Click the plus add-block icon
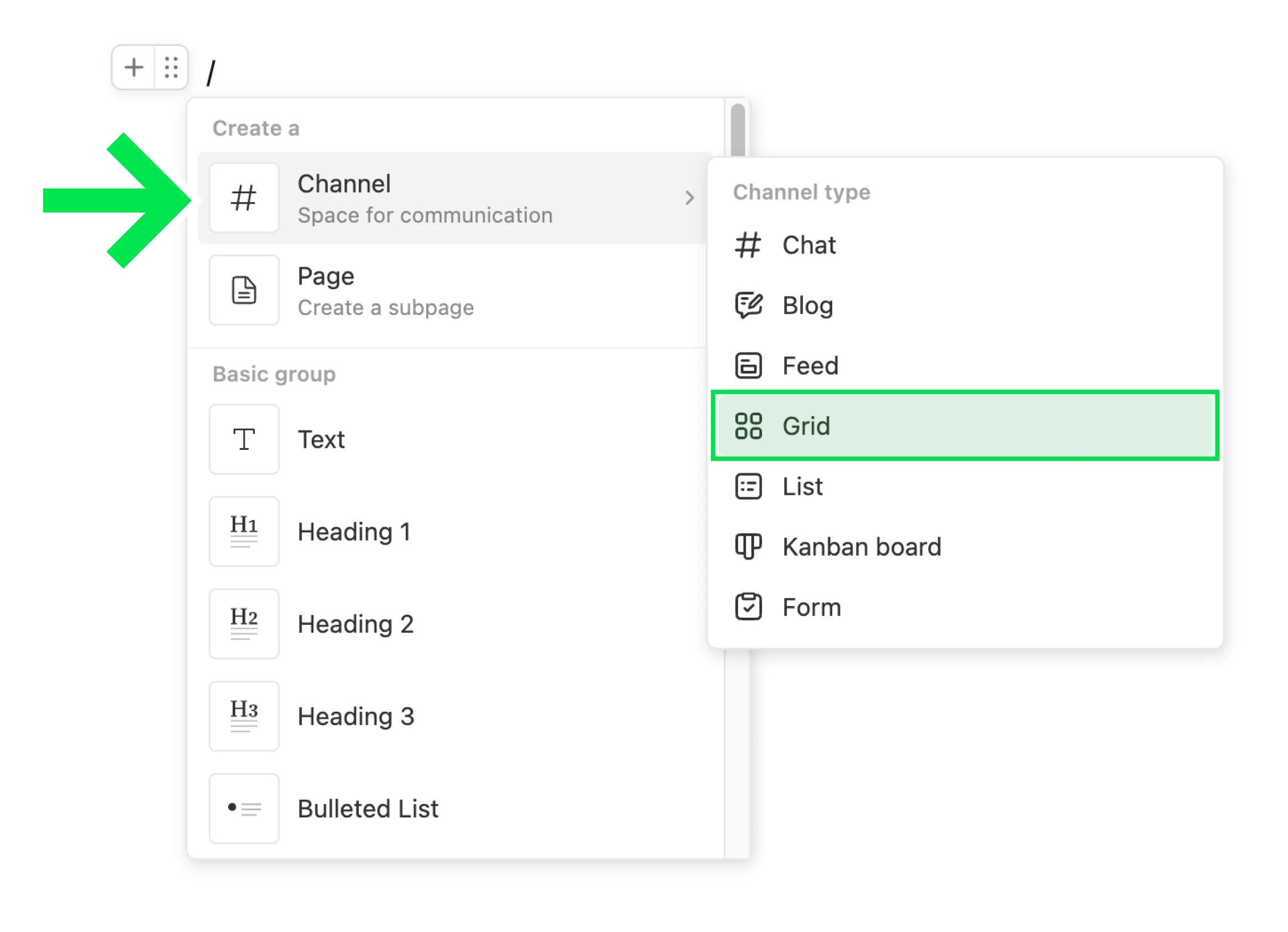 (133, 68)
